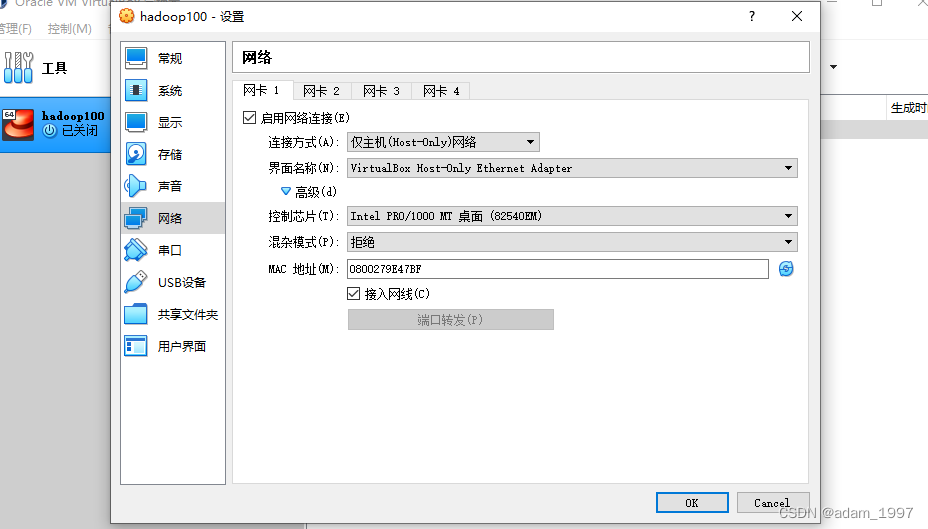The image size is (928, 529).
Task: Toggle 启用网络连接 checkbox
Action: pos(249,118)
